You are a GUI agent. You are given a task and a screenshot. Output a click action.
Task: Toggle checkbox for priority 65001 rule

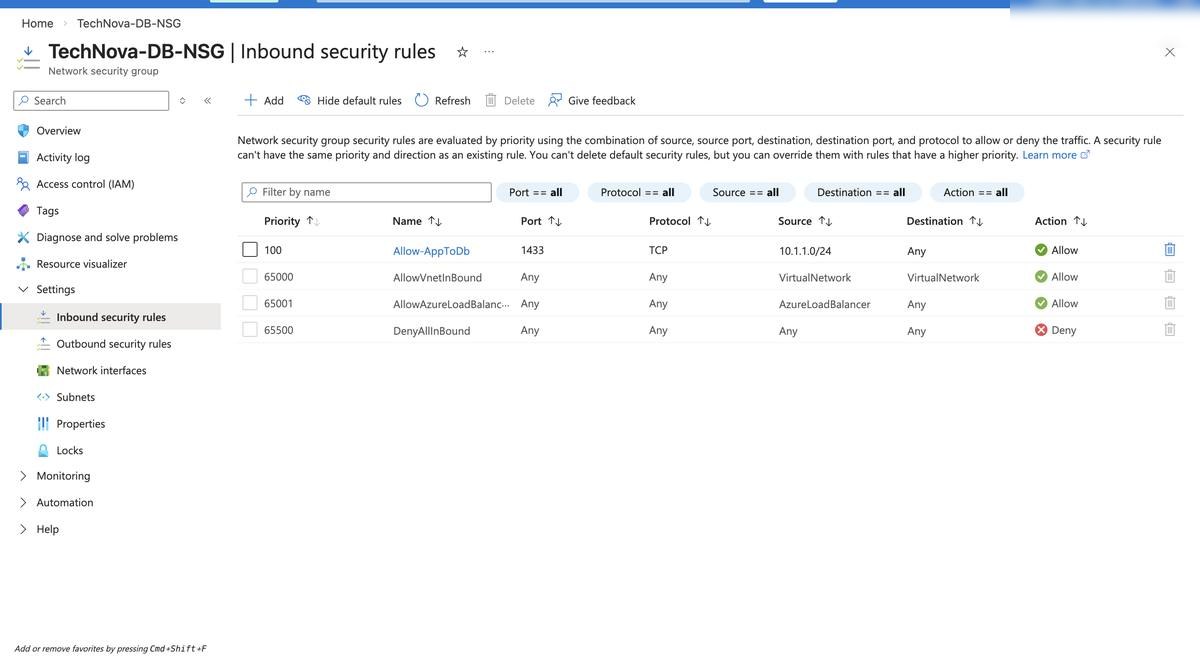(250, 303)
